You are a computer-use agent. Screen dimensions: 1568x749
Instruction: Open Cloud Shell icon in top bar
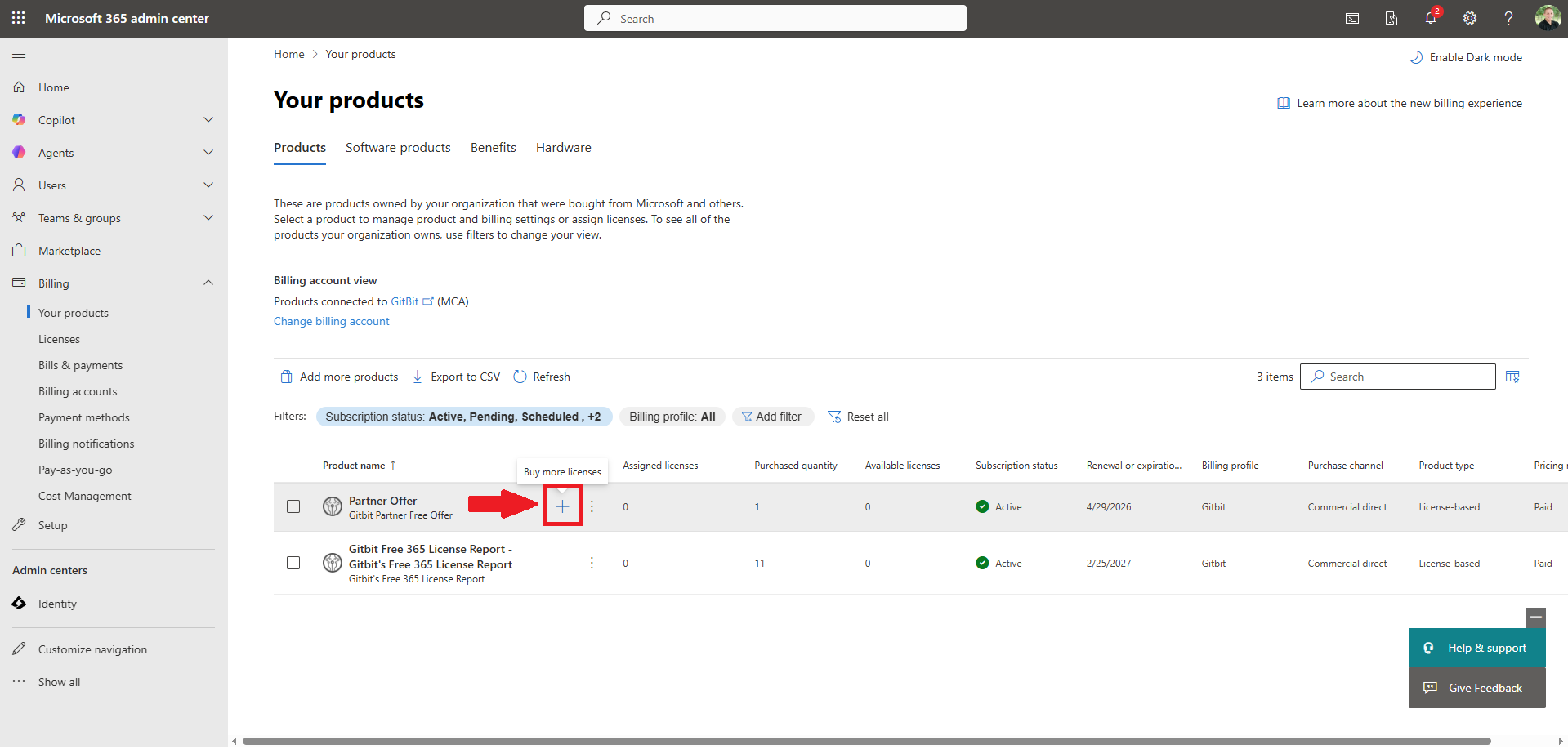1352,18
